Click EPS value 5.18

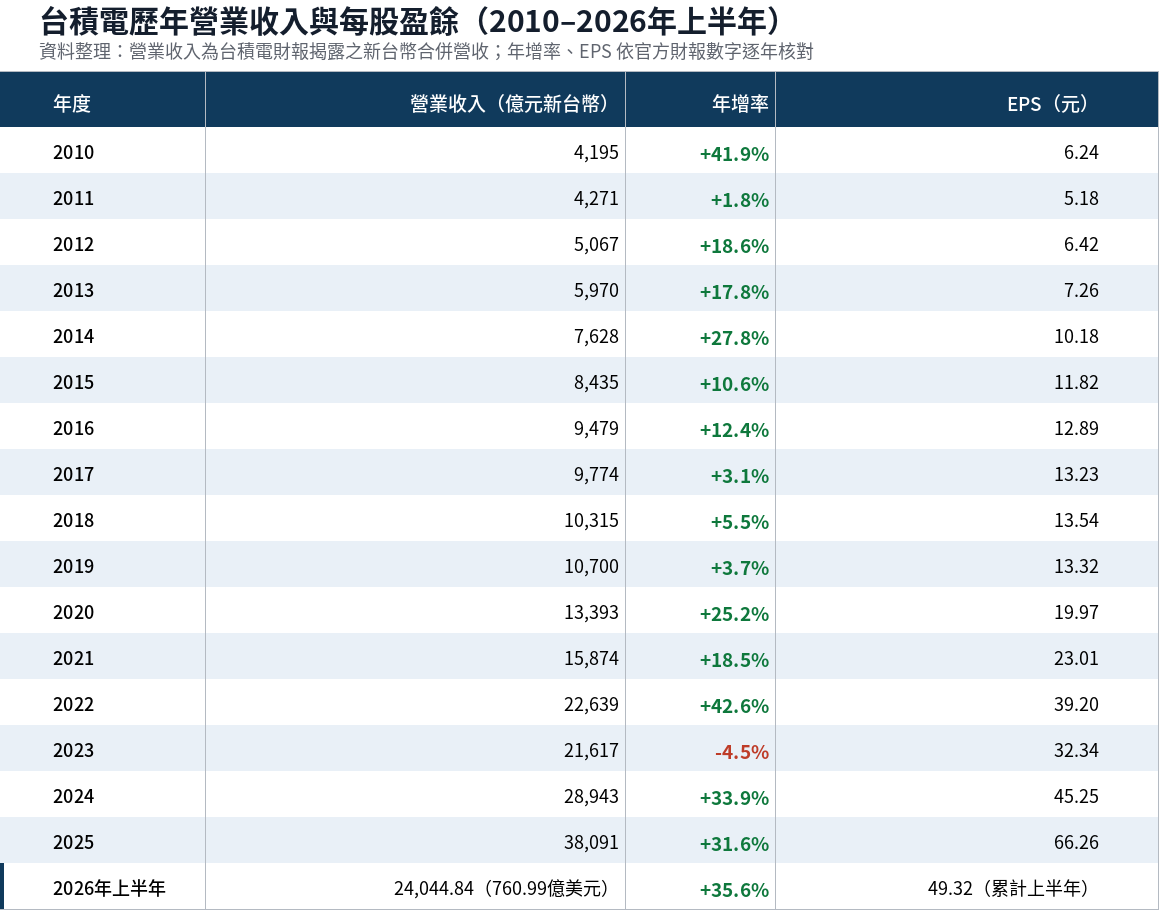1081,198
